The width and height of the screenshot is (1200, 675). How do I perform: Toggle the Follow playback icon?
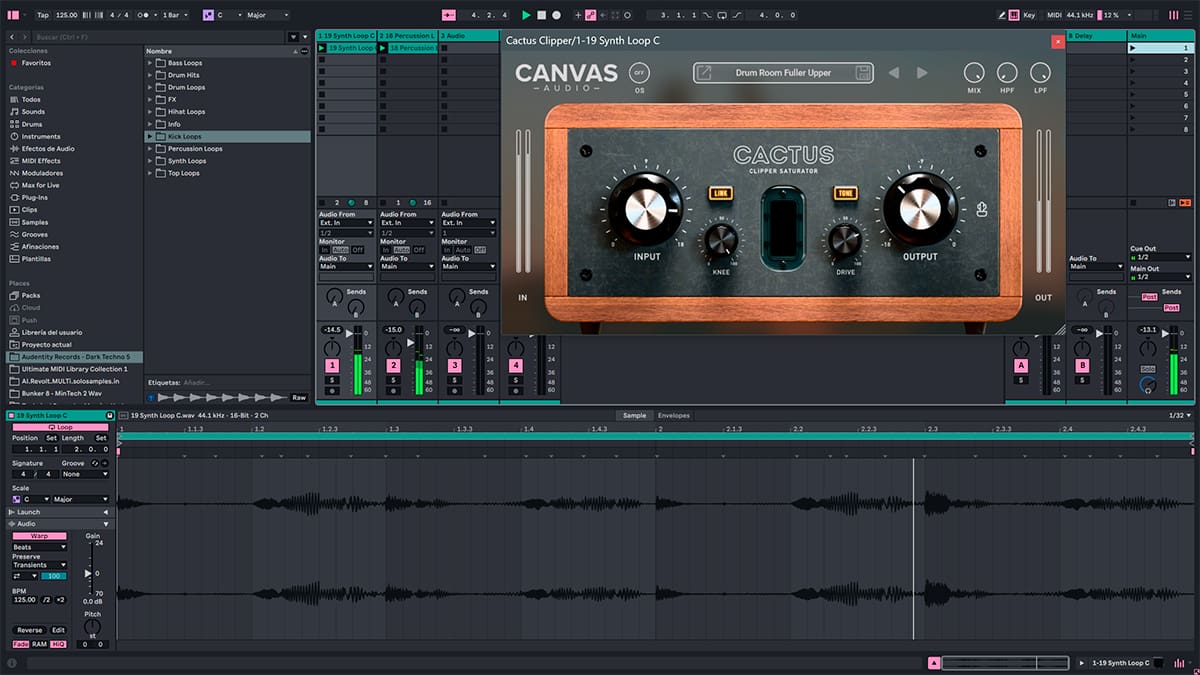coord(448,15)
